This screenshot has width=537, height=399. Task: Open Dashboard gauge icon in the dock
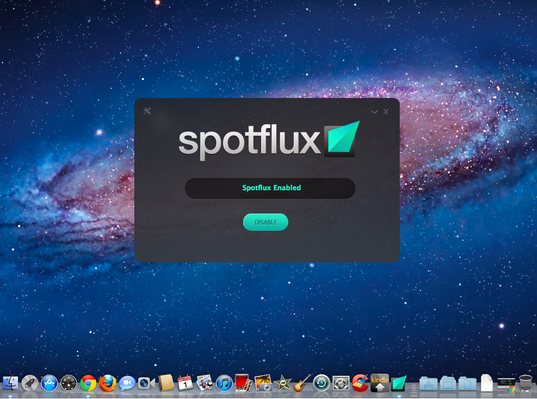(68, 383)
